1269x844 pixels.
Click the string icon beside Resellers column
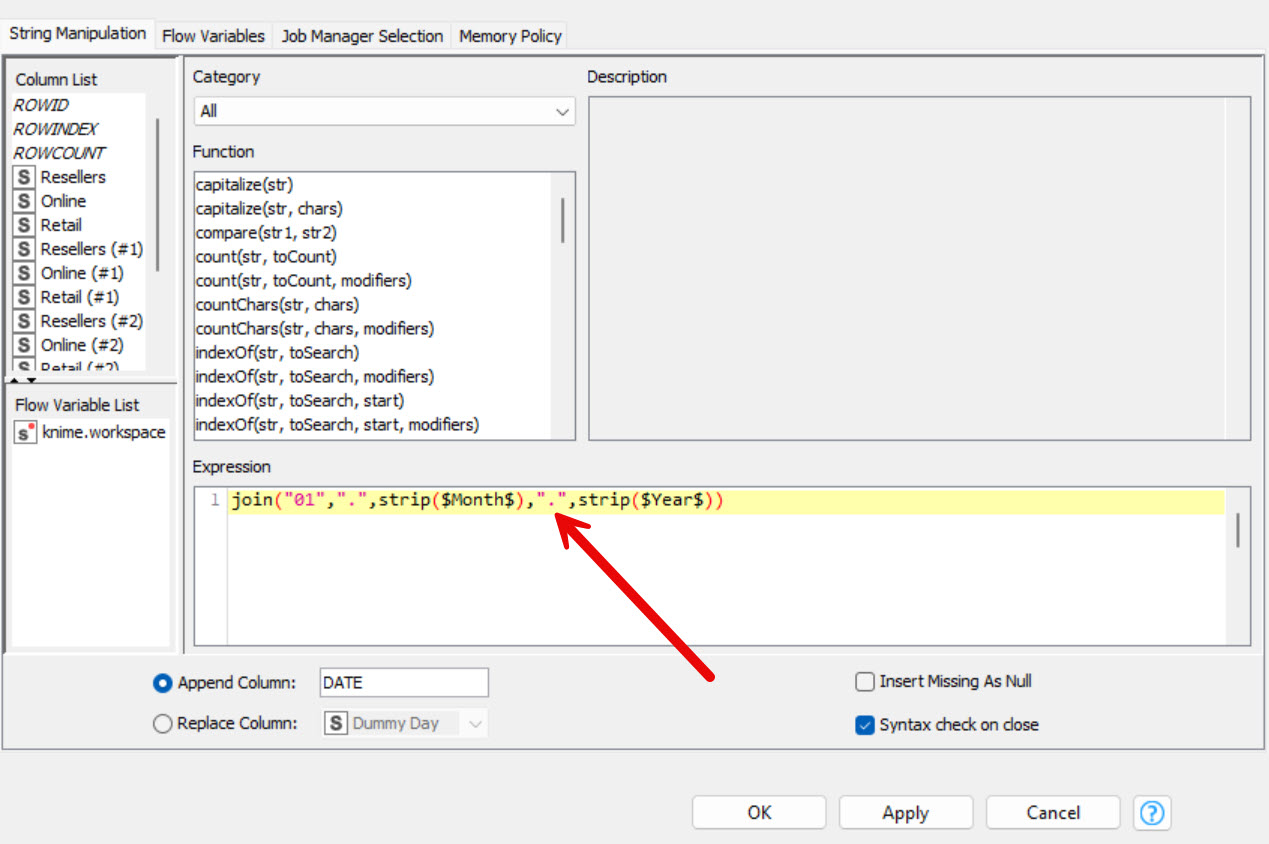coord(23,176)
